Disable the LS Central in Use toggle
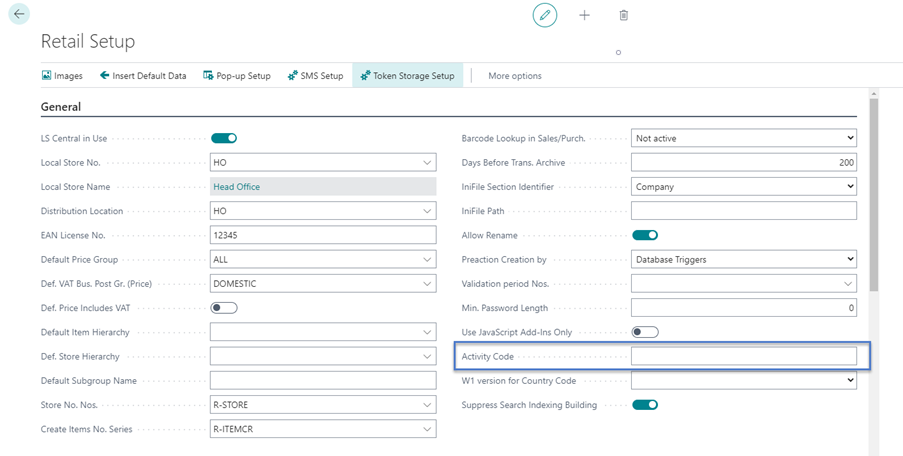The width and height of the screenshot is (903, 456). [x=224, y=138]
